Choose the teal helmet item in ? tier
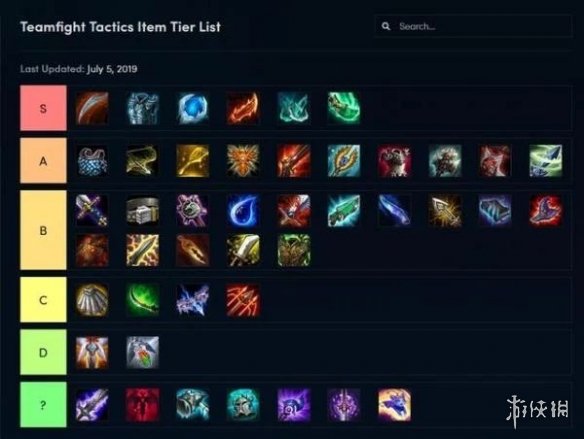This screenshot has height=439, width=584. 243,405
